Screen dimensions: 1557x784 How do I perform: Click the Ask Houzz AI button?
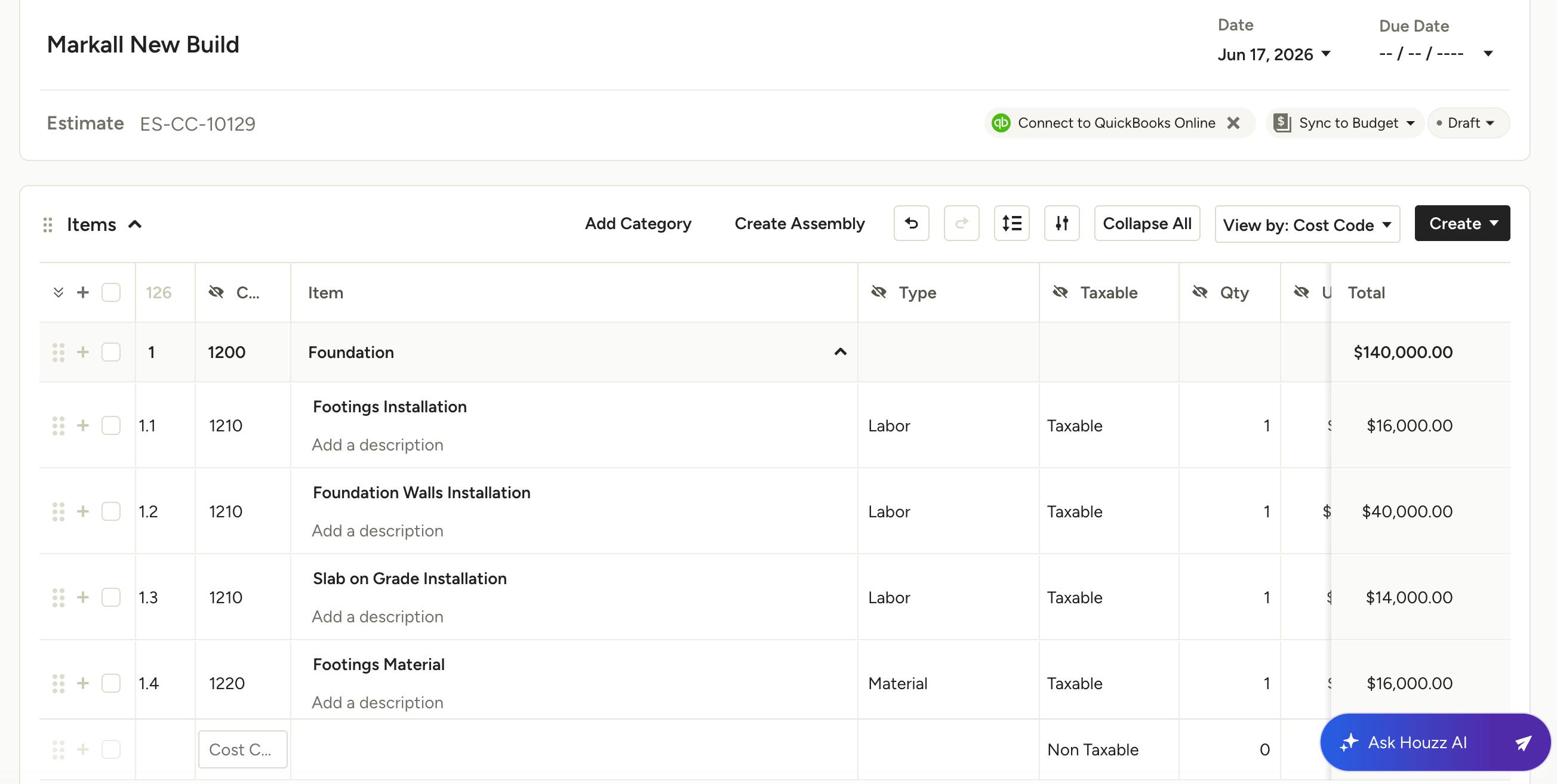[x=1436, y=742]
